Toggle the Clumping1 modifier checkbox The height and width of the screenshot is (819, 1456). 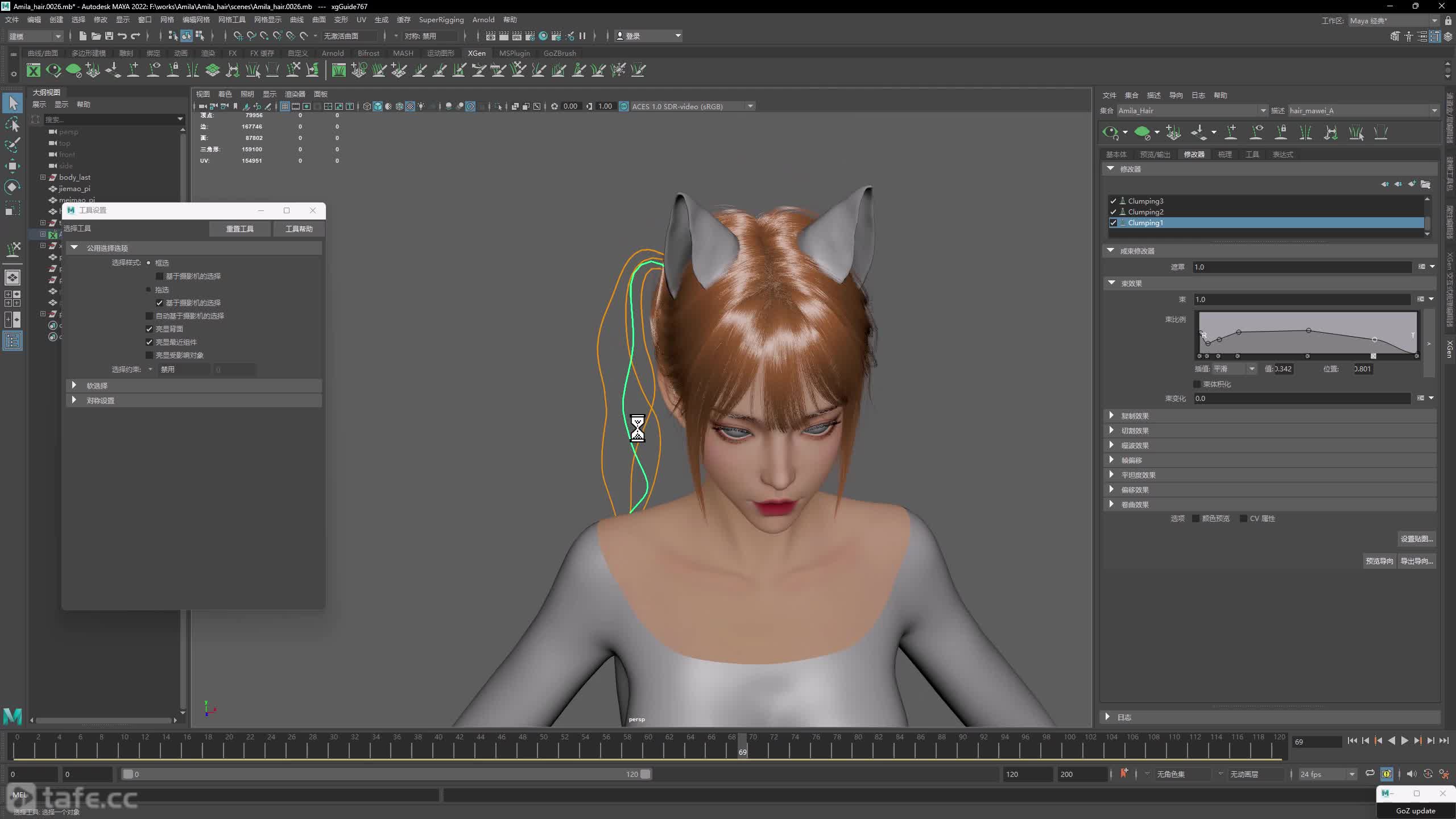[1113, 223]
